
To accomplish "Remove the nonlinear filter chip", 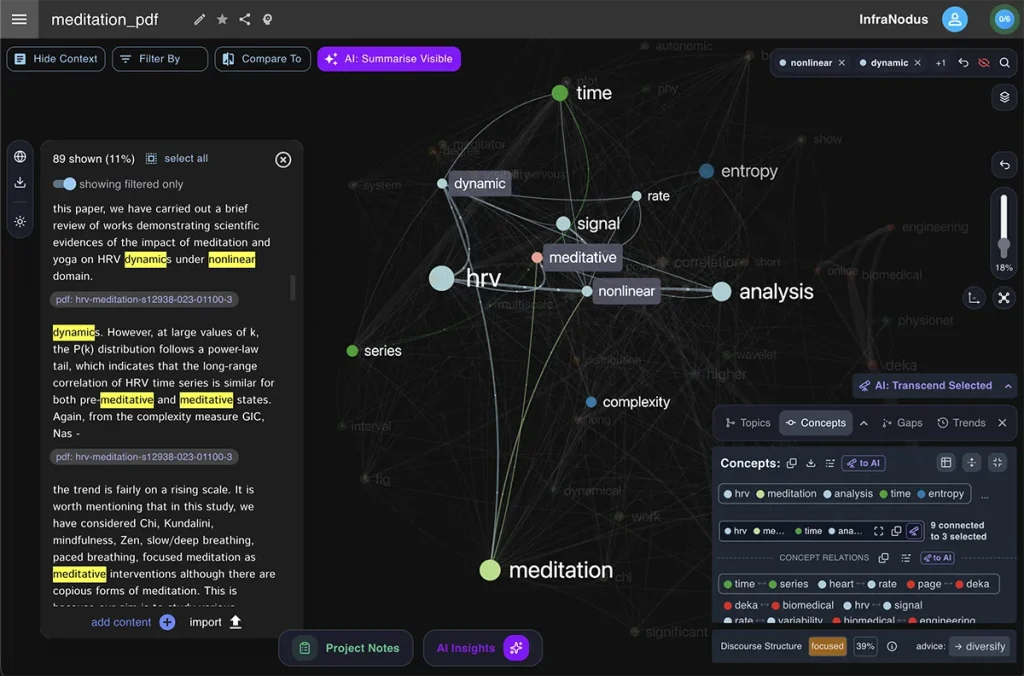I will pyautogui.click(x=842, y=63).
